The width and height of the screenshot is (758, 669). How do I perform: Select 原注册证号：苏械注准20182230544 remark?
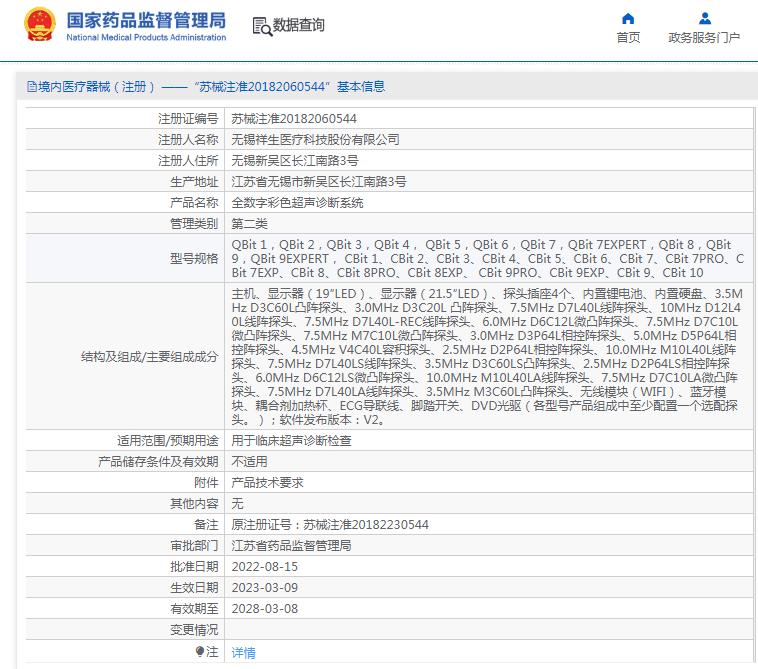(x=330, y=525)
